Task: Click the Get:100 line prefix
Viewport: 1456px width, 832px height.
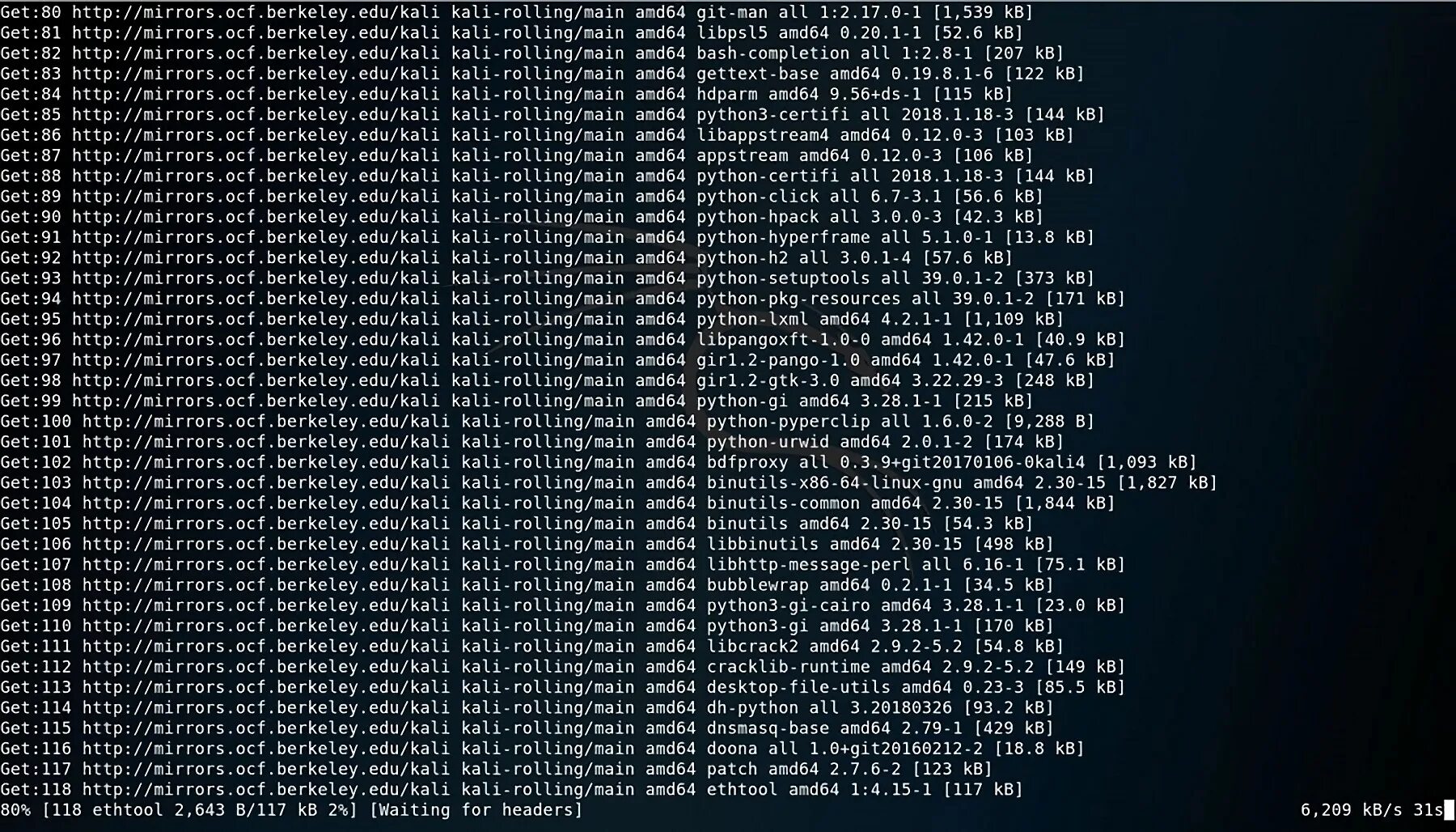Action: (x=36, y=421)
